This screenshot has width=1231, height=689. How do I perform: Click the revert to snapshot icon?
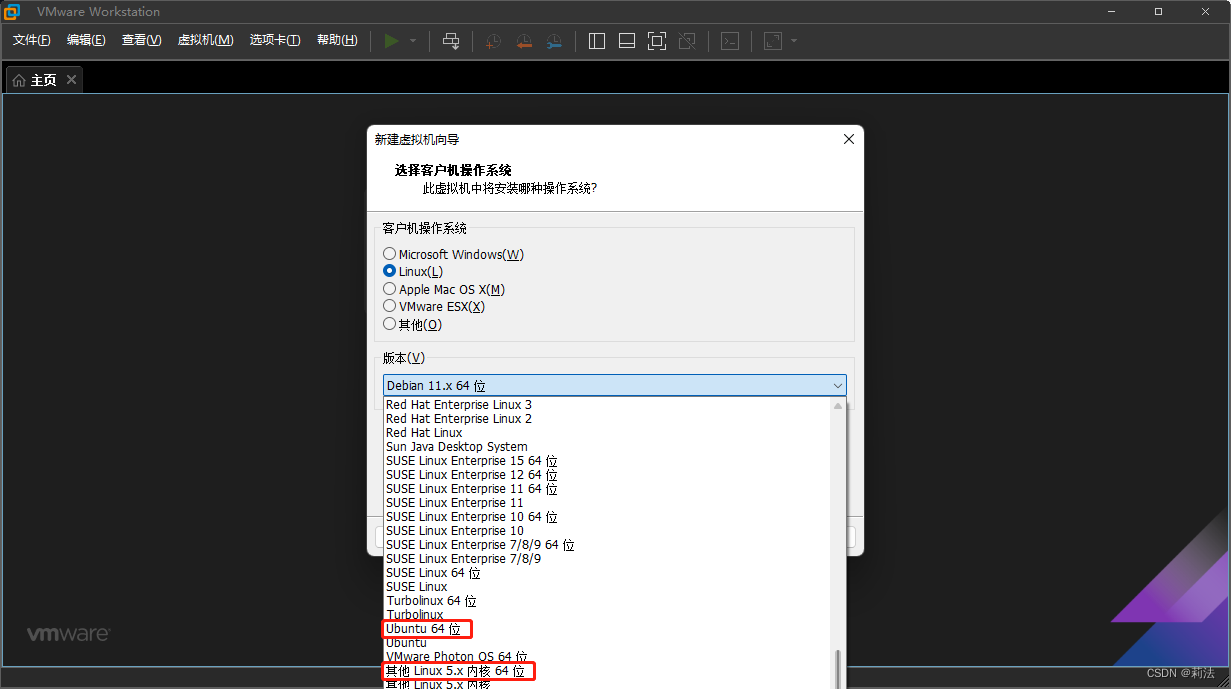(x=524, y=41)
